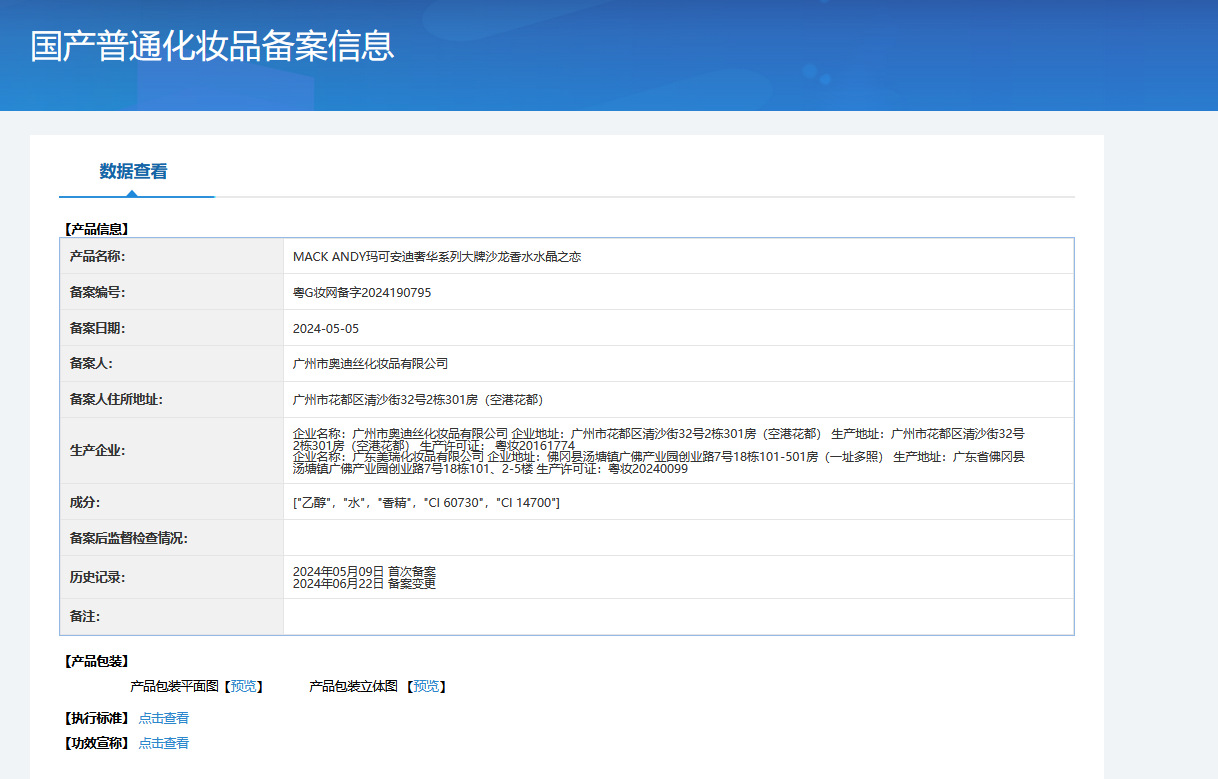The width and height of the screenshot is (1218, 779).
Task: Click the ingredients list starting with 乙醇
Action: 426,502
